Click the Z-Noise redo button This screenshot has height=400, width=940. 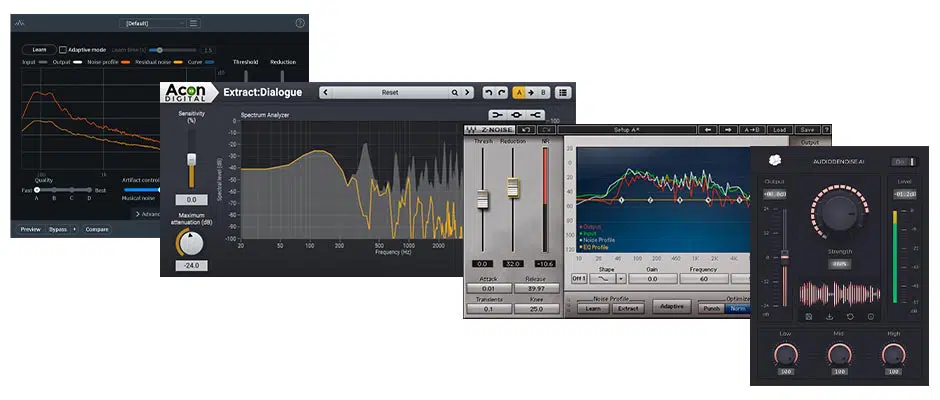546,130
